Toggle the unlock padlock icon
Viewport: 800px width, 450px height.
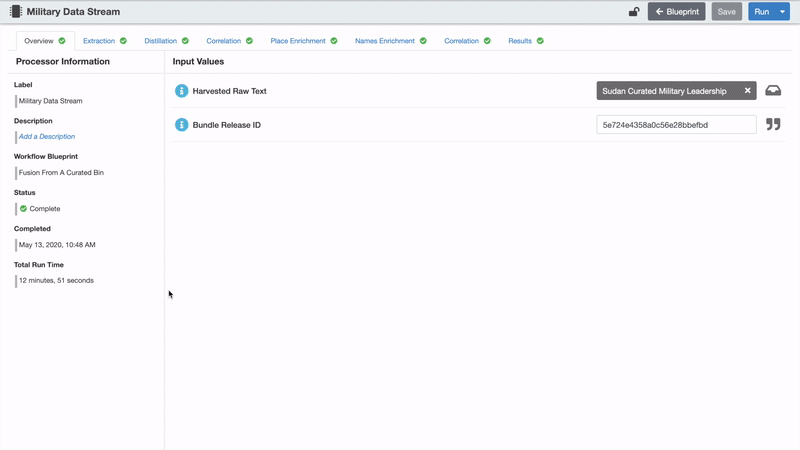634,11
